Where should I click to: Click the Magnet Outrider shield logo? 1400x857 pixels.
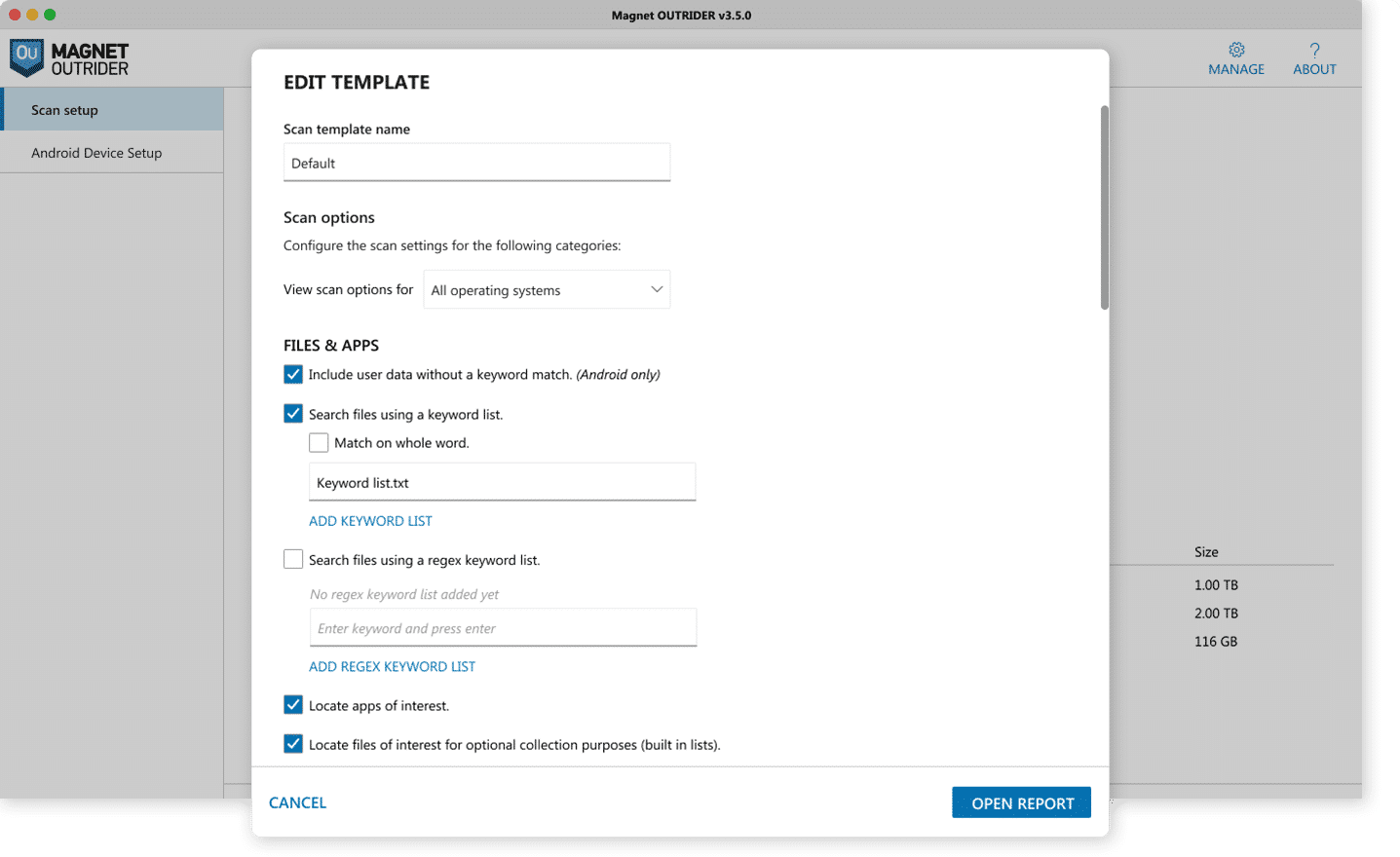point(26,57)
